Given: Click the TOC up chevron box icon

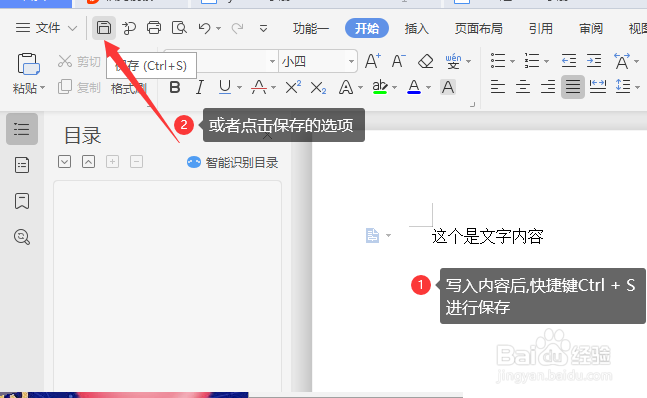Looking at the screenshot, I should (x=88, y=161).
